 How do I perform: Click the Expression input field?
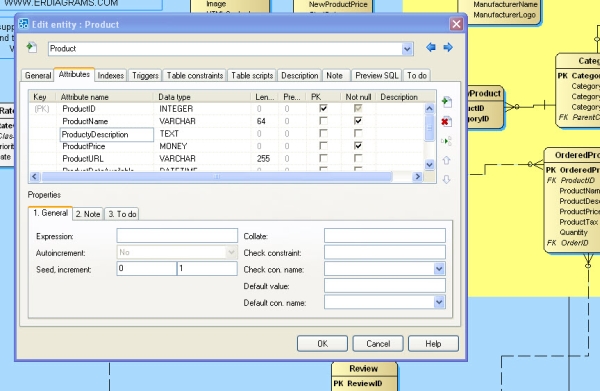pyautogui.click(x=177, y=236)
